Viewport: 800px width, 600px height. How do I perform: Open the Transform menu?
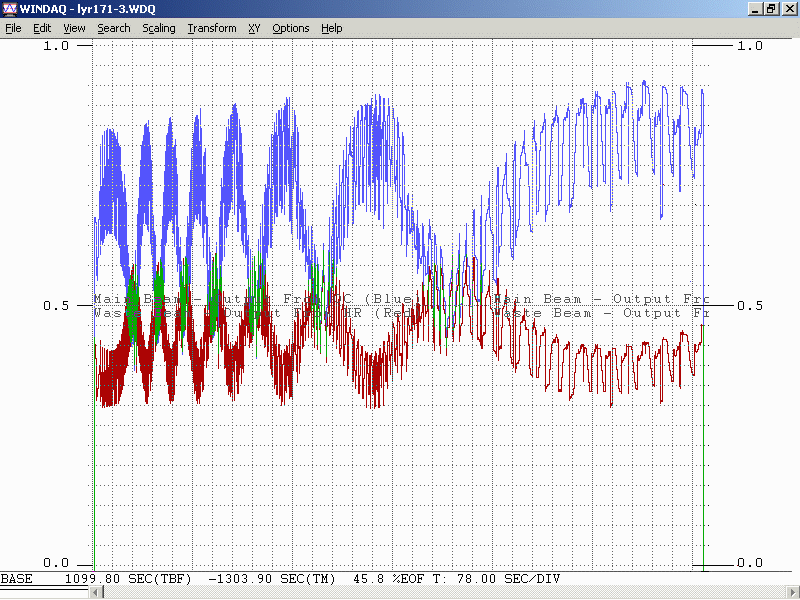click(x=211, y=28)
